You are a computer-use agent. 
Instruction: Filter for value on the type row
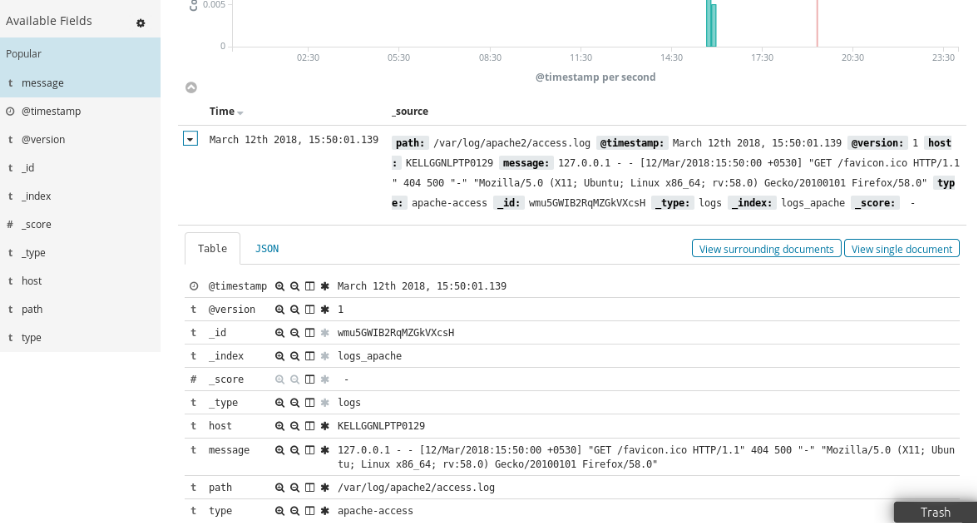[280, 511]
